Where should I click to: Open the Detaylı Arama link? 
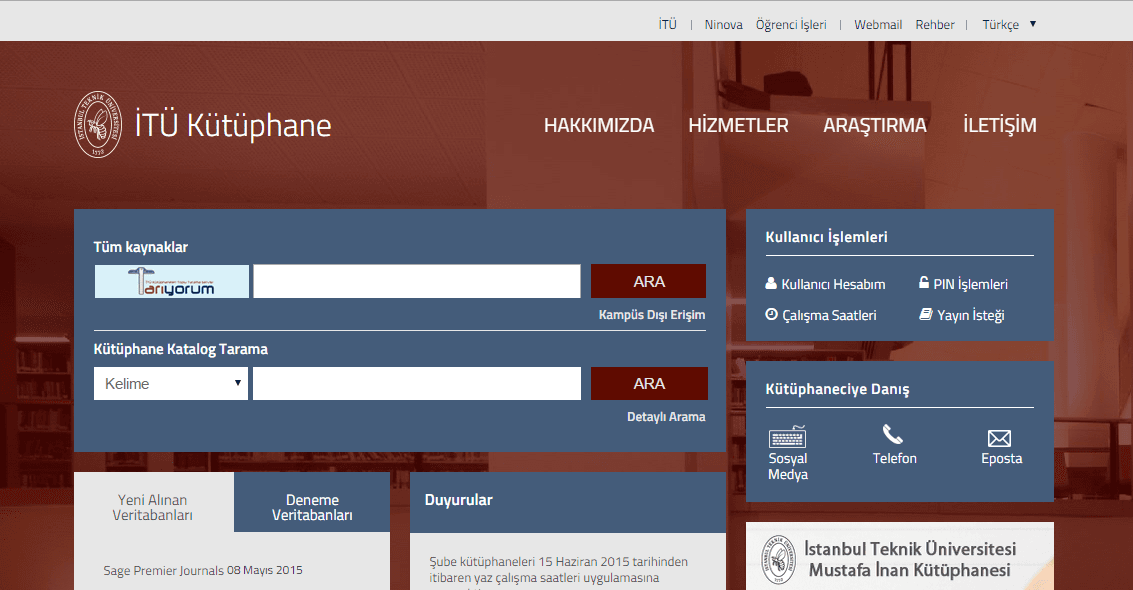click(x=666, y=417)
